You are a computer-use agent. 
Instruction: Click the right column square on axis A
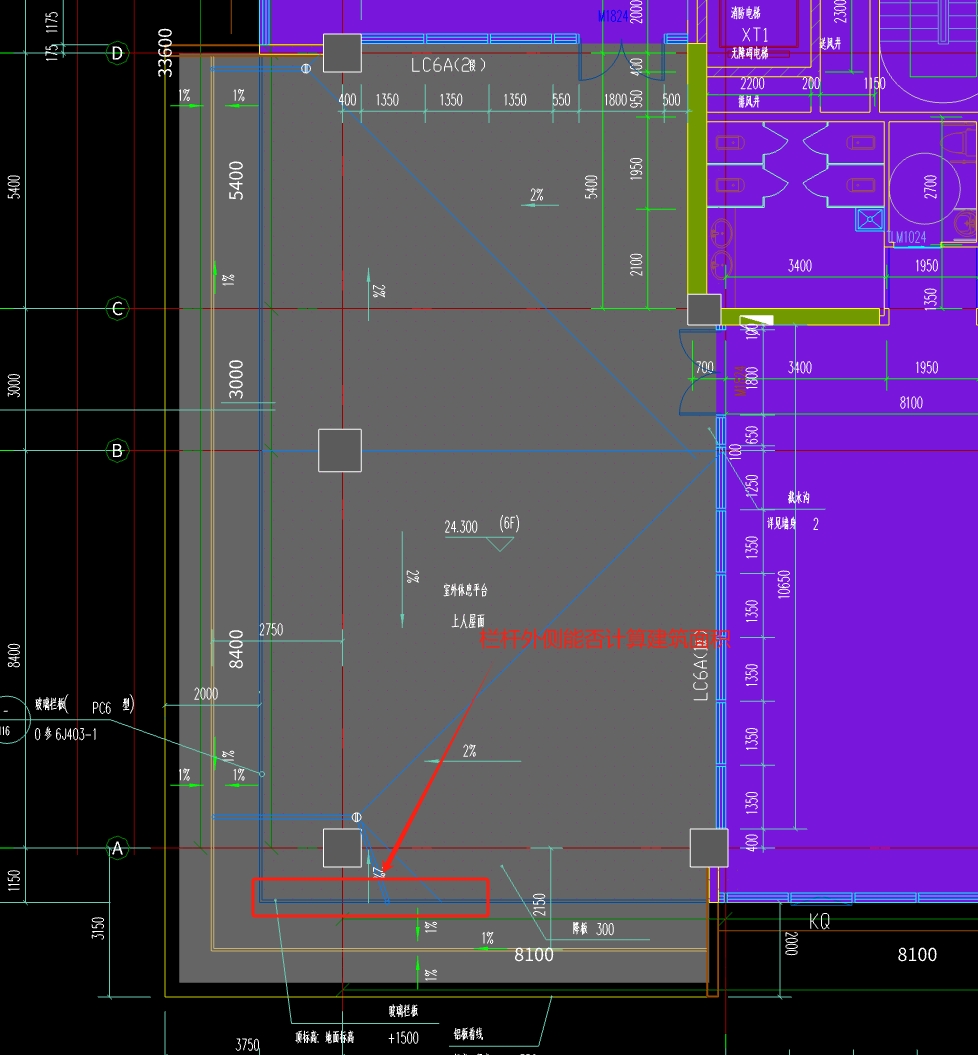[709, 848]
